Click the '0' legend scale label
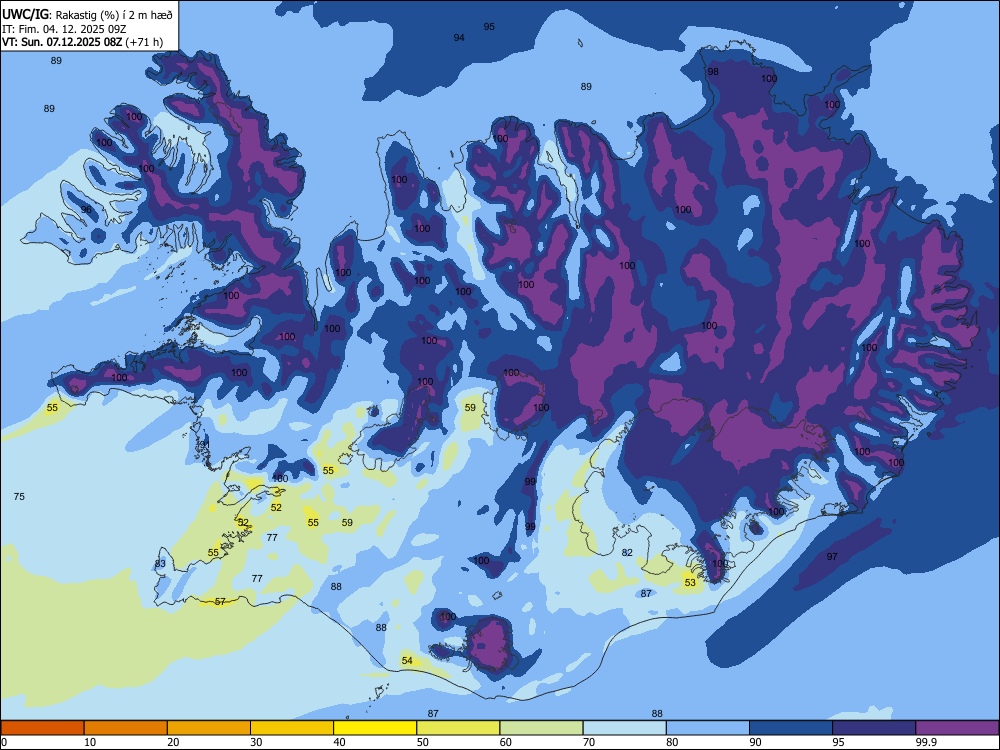The width and height of the screenshot is (1000, 750). pos(3,742)
